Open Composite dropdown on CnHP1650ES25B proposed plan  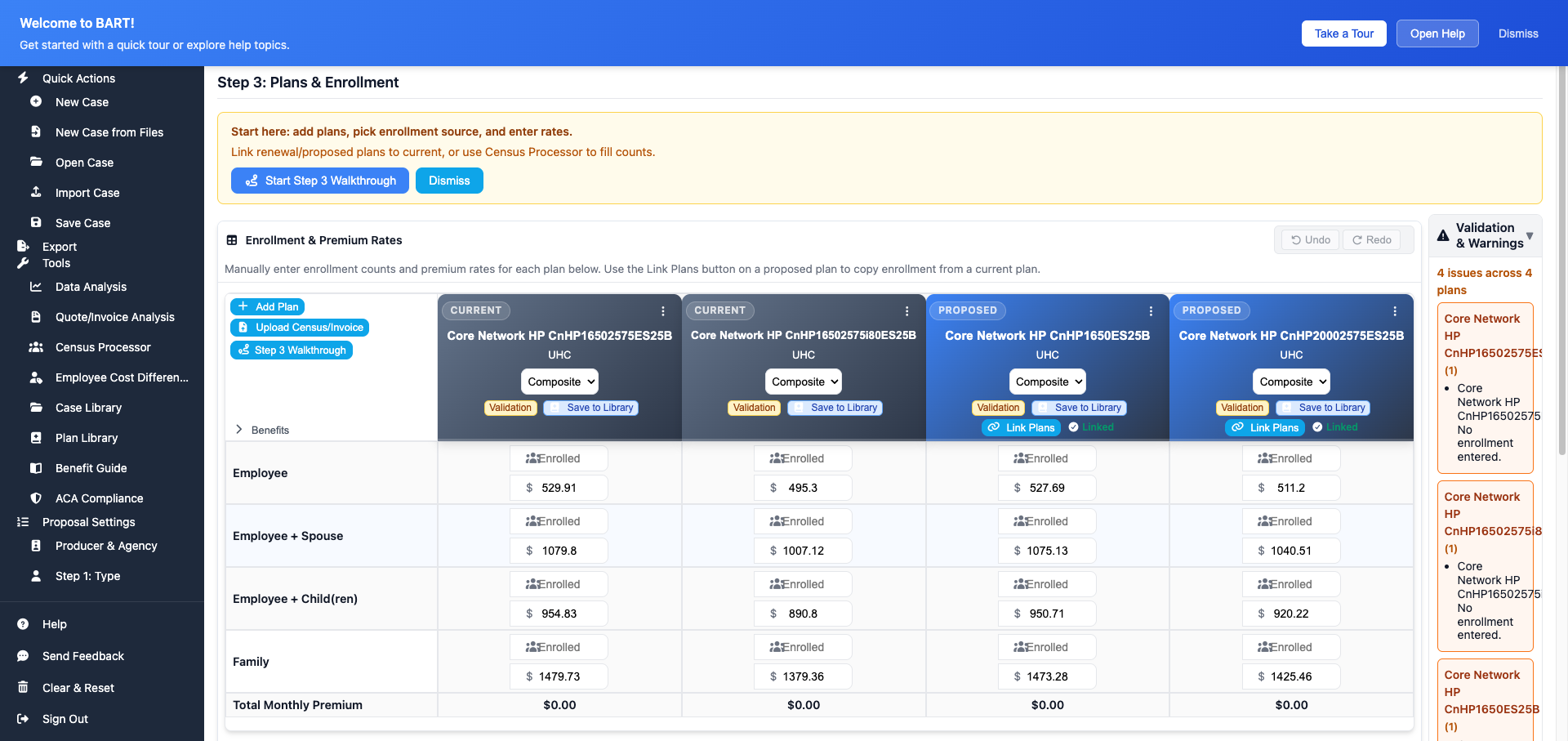coord(1048,382)
